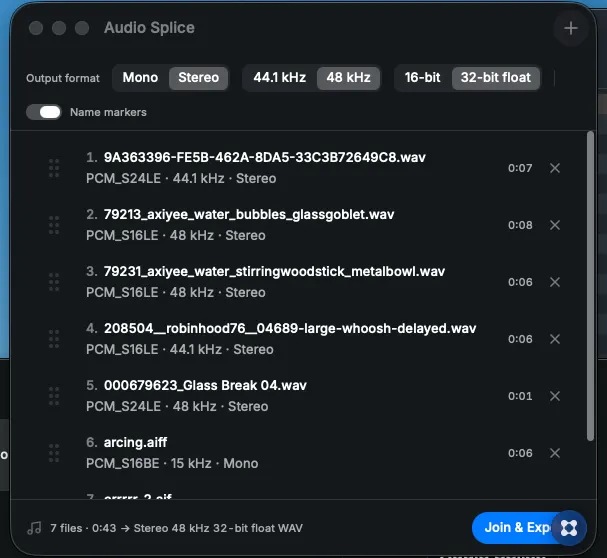Click the Output format label
607x558 pixels.
(63, 78)
